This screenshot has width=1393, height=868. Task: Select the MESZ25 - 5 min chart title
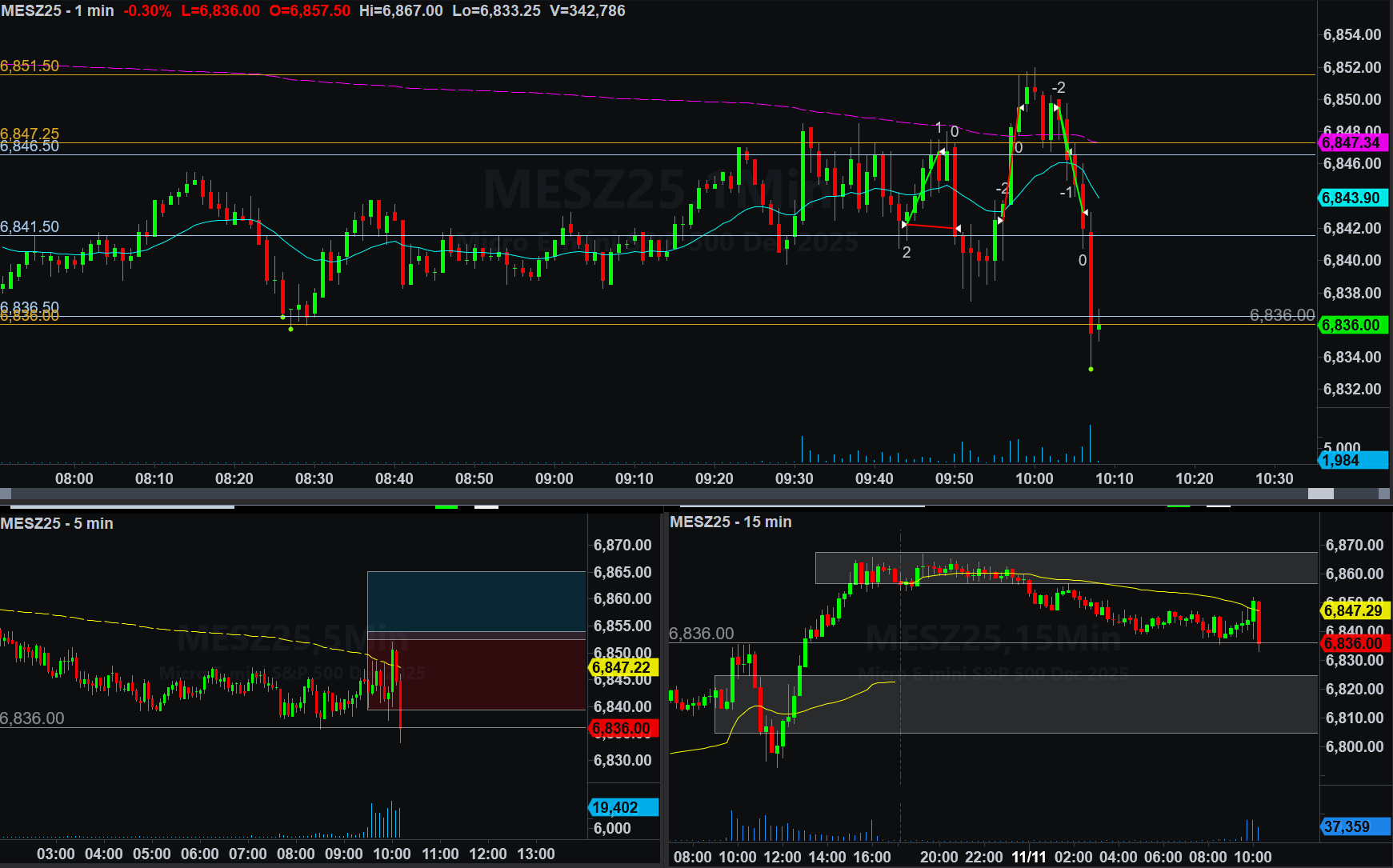(x=57, y=523)
